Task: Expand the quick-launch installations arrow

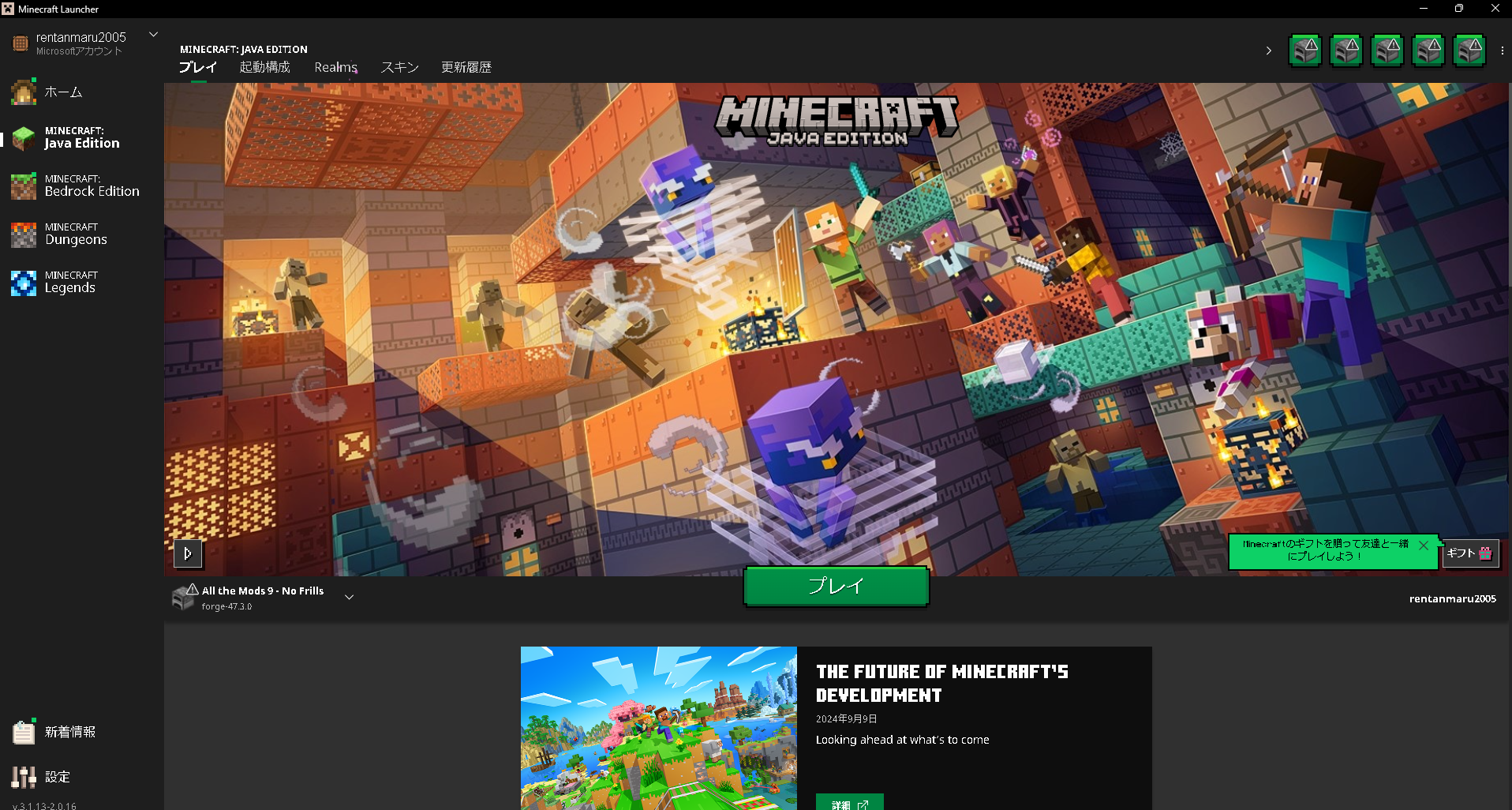Action: [x=1269, y=51]
